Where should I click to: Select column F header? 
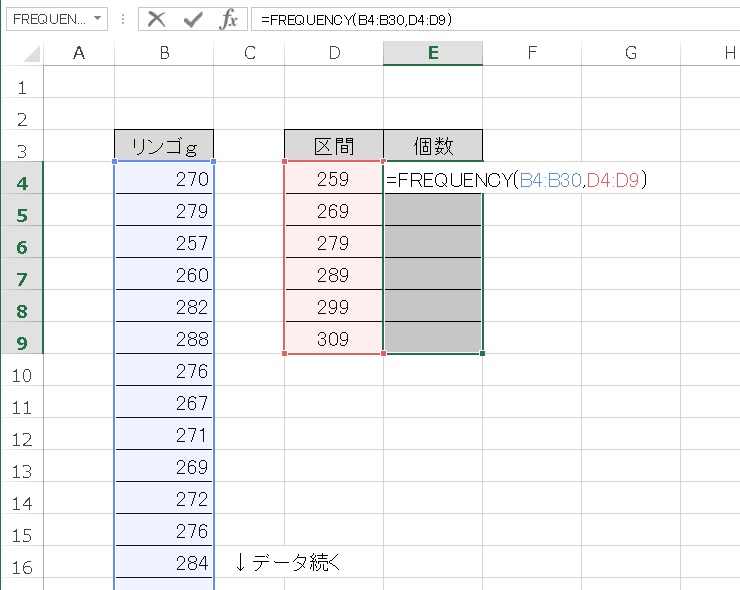532,53
